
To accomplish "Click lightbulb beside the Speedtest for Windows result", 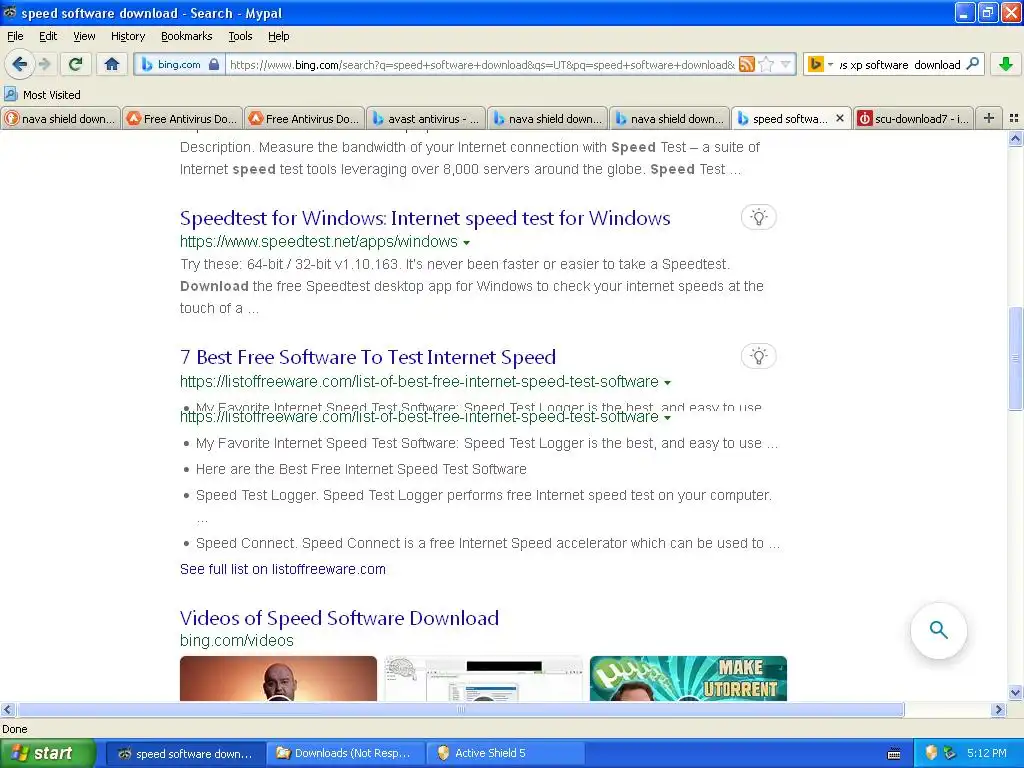I will pyautogui.click(x=758, y=217).
